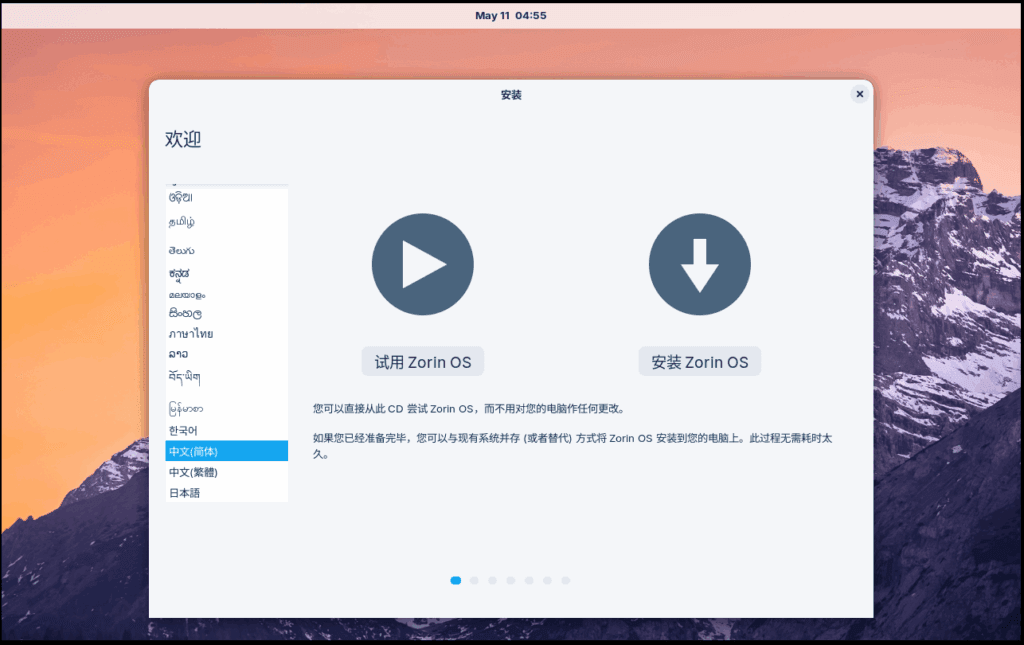This screenshot has width=1024, height=645.
Task: Select Thai ภาษาไทย in the language list
Action: [x=191, y=334]
